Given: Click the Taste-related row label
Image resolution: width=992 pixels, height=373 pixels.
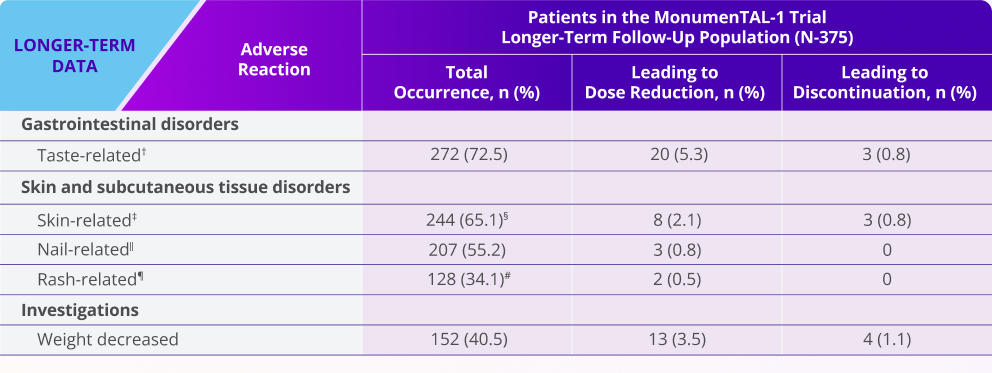Looking at the screenshot, I should 92,156.
